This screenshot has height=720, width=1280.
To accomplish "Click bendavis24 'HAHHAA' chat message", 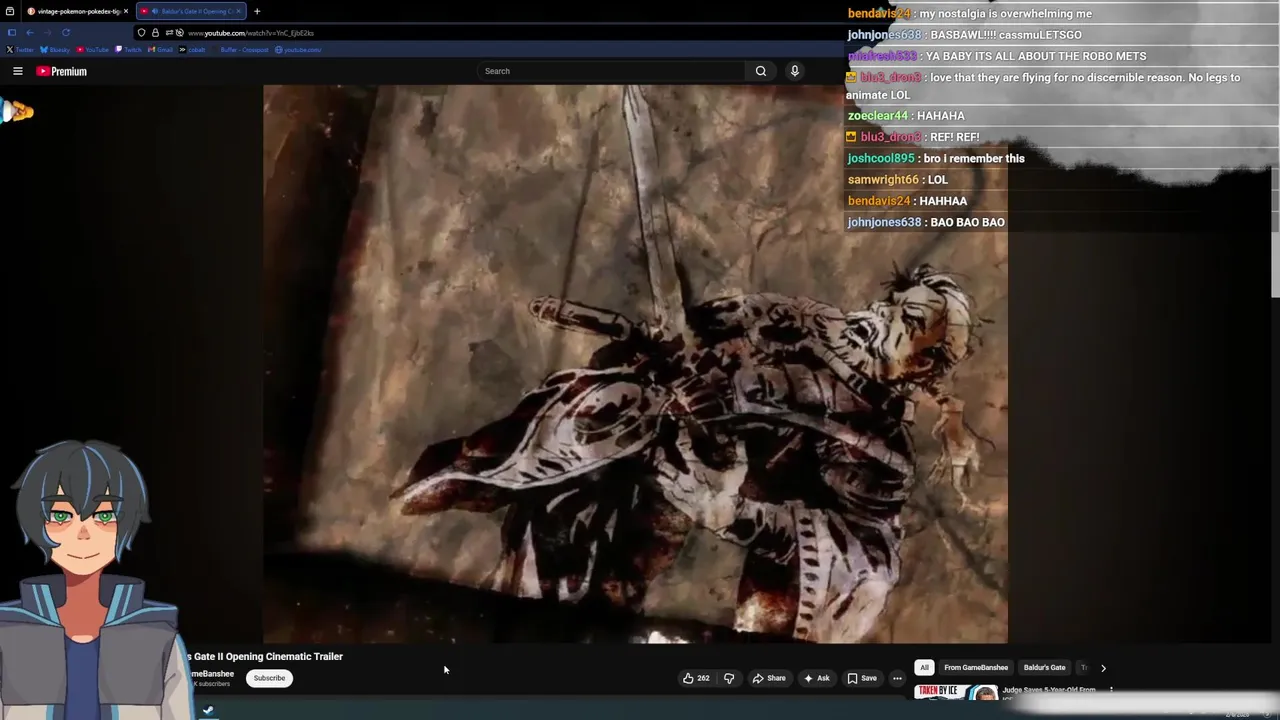I will pos(907,201).
